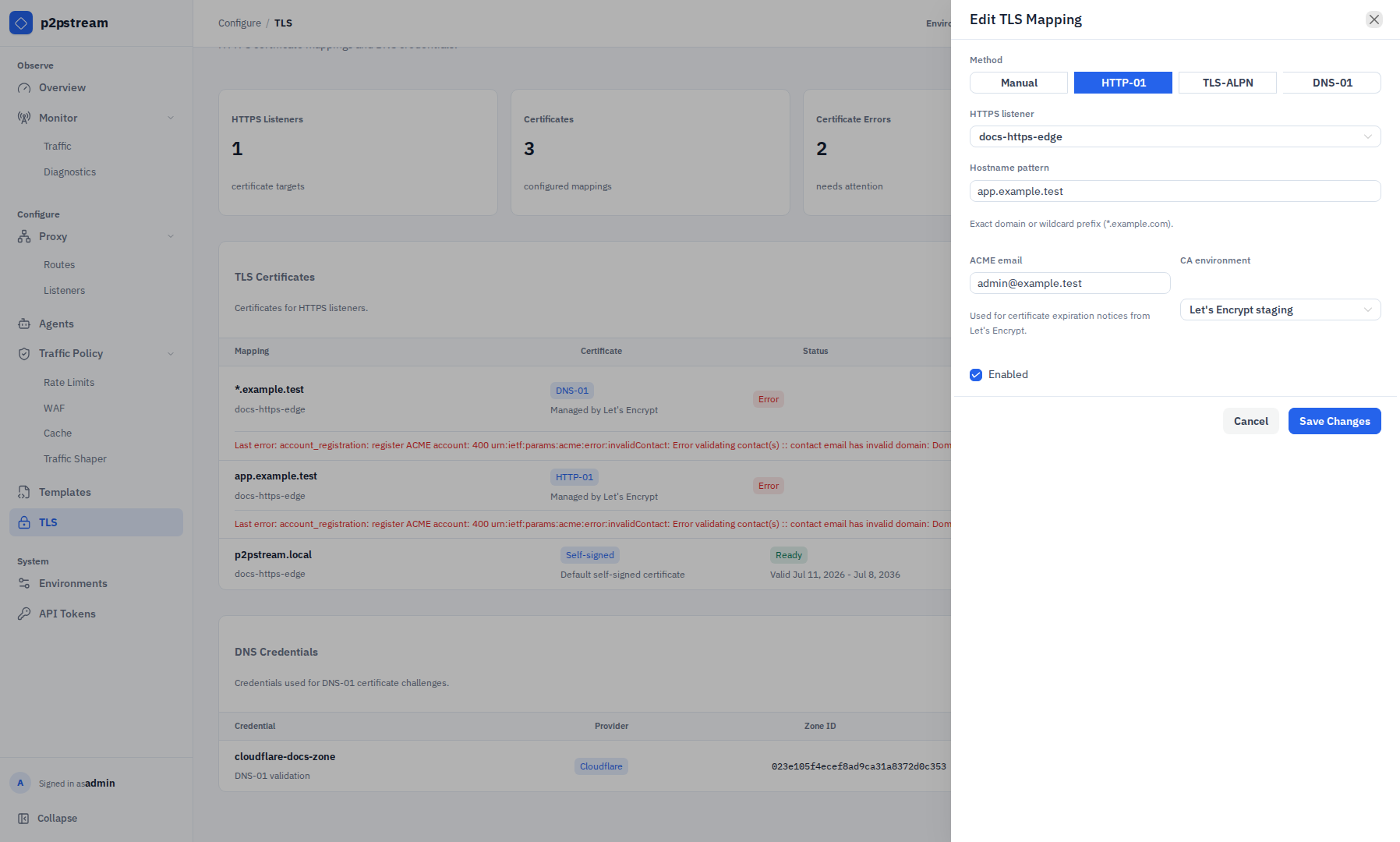
Task: Click the app.example.test mapping name
Action: click(x=276, y=476)
